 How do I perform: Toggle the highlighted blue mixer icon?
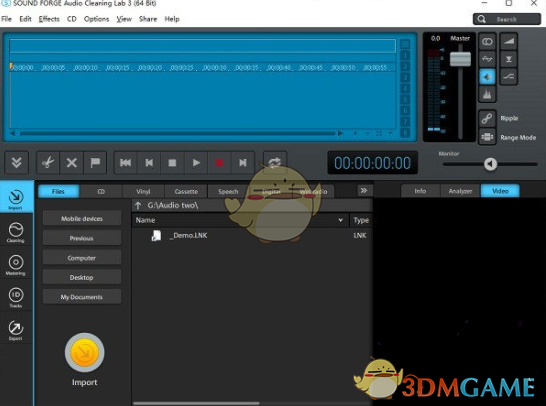487,77
